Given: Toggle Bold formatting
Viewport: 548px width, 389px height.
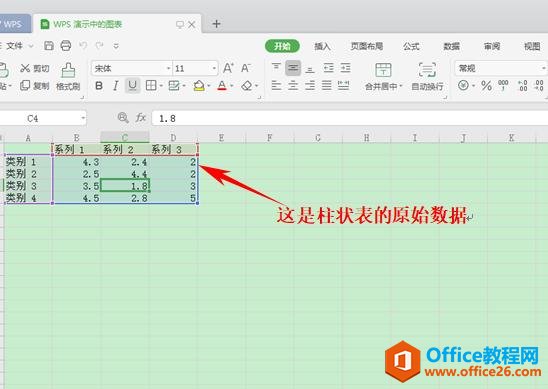Looking at the screenshot, I should pos(99,86).
